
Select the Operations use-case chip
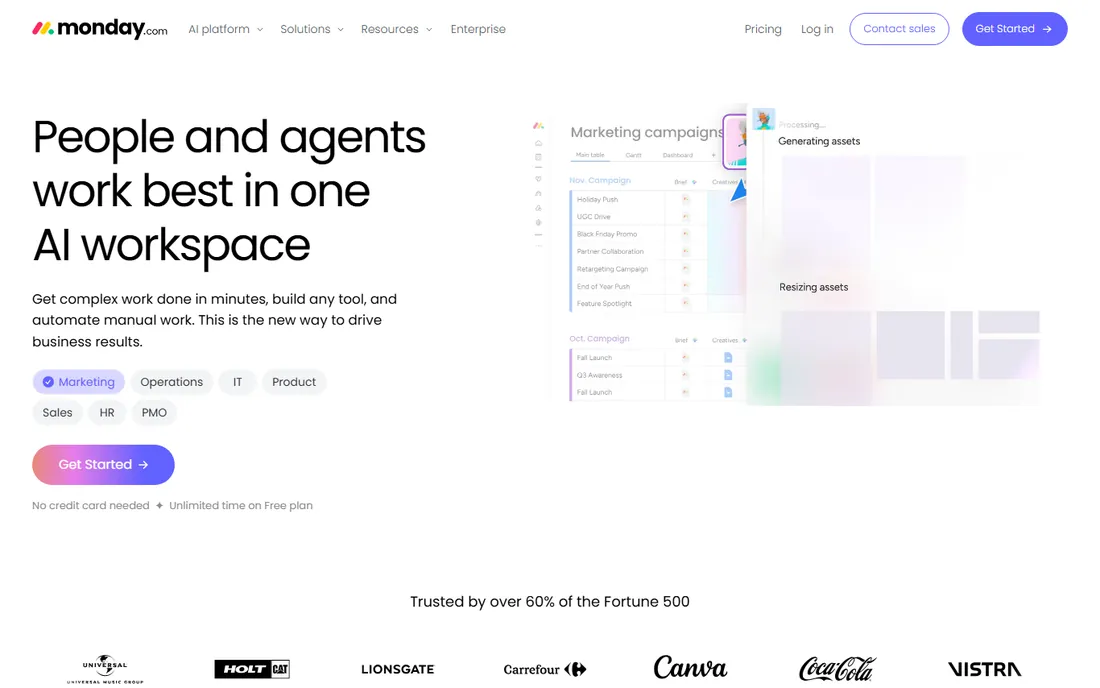coord(171,382)
